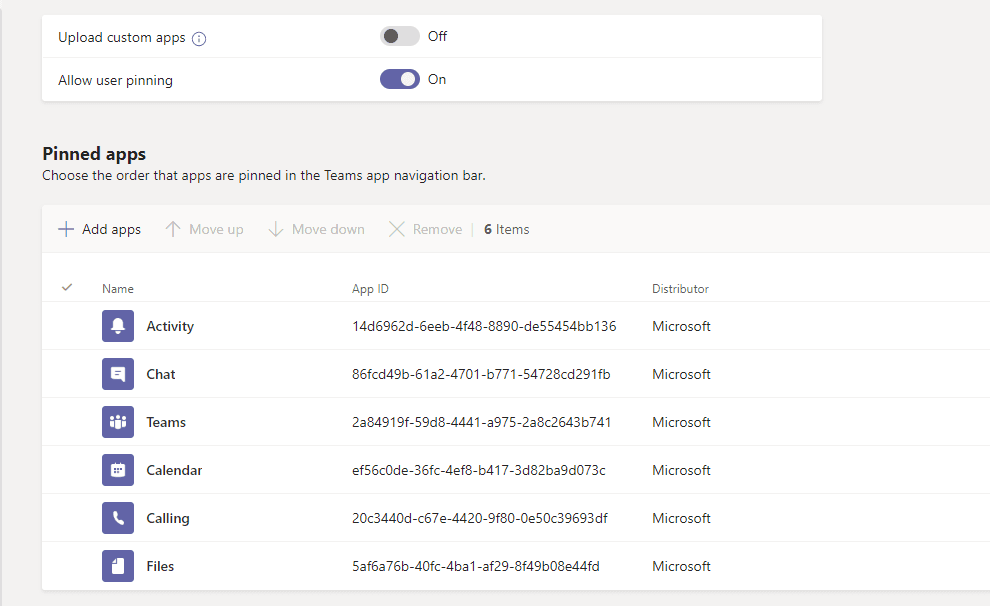
Task: Select the Chat row name
Action: pos(161,374)
